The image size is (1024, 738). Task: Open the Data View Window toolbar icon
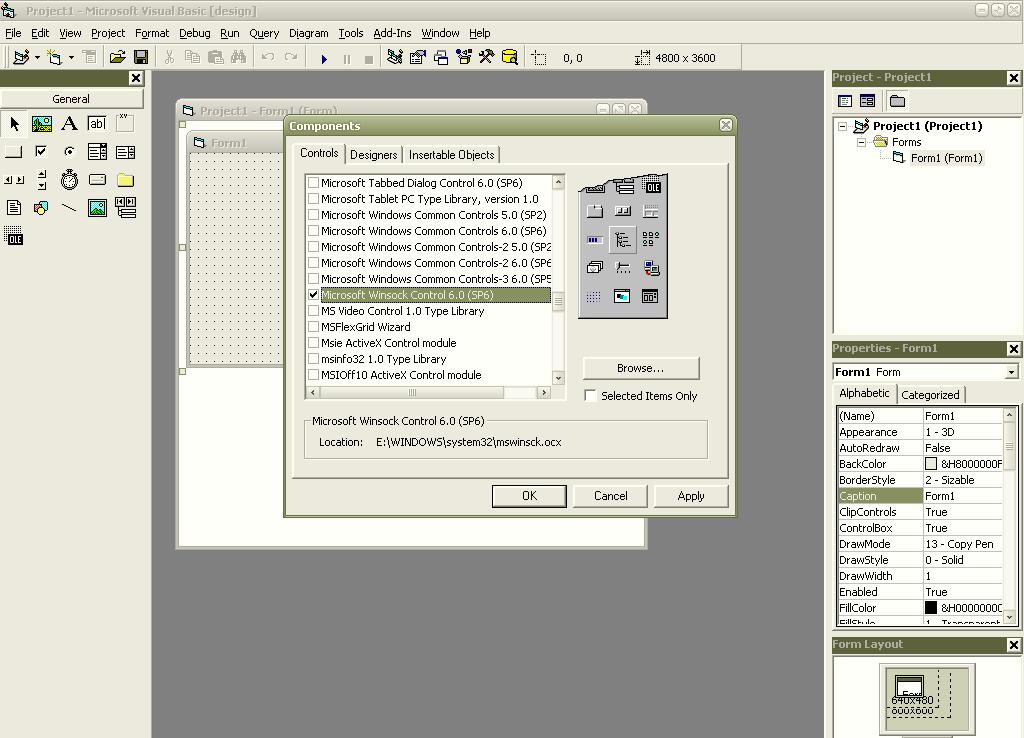click(509, 57)
